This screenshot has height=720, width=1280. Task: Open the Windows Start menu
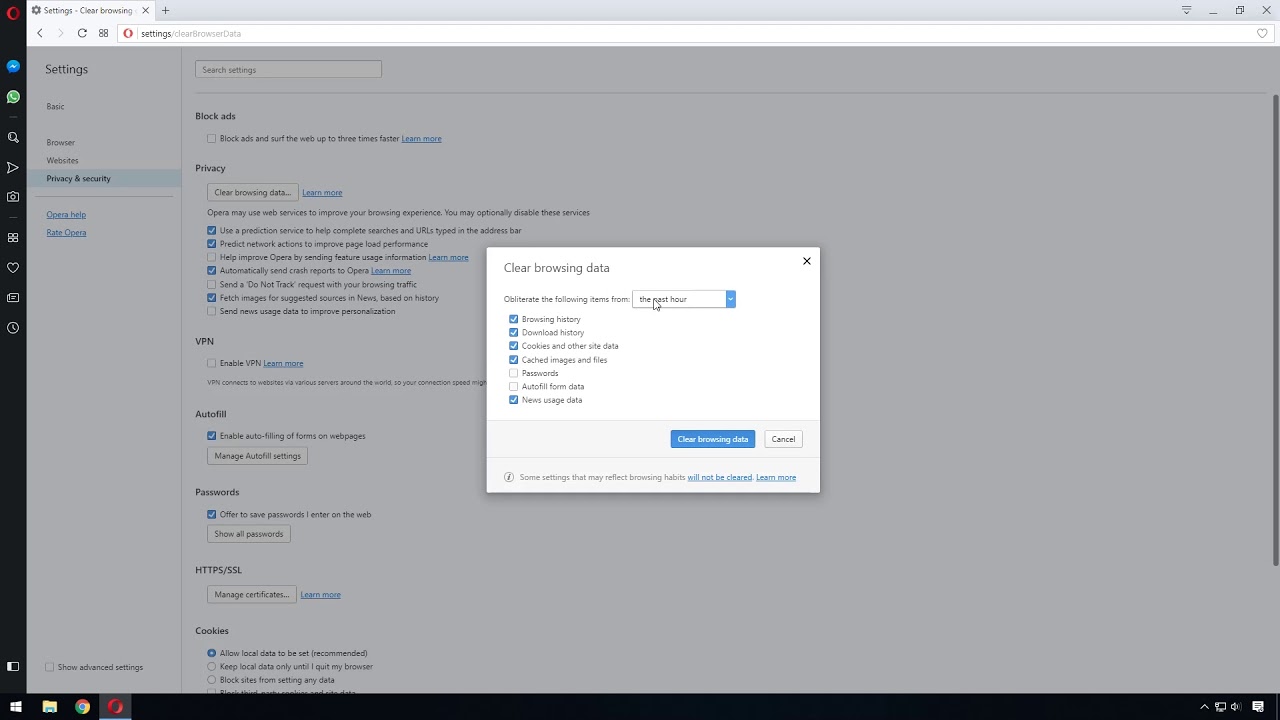coord(16,707)
